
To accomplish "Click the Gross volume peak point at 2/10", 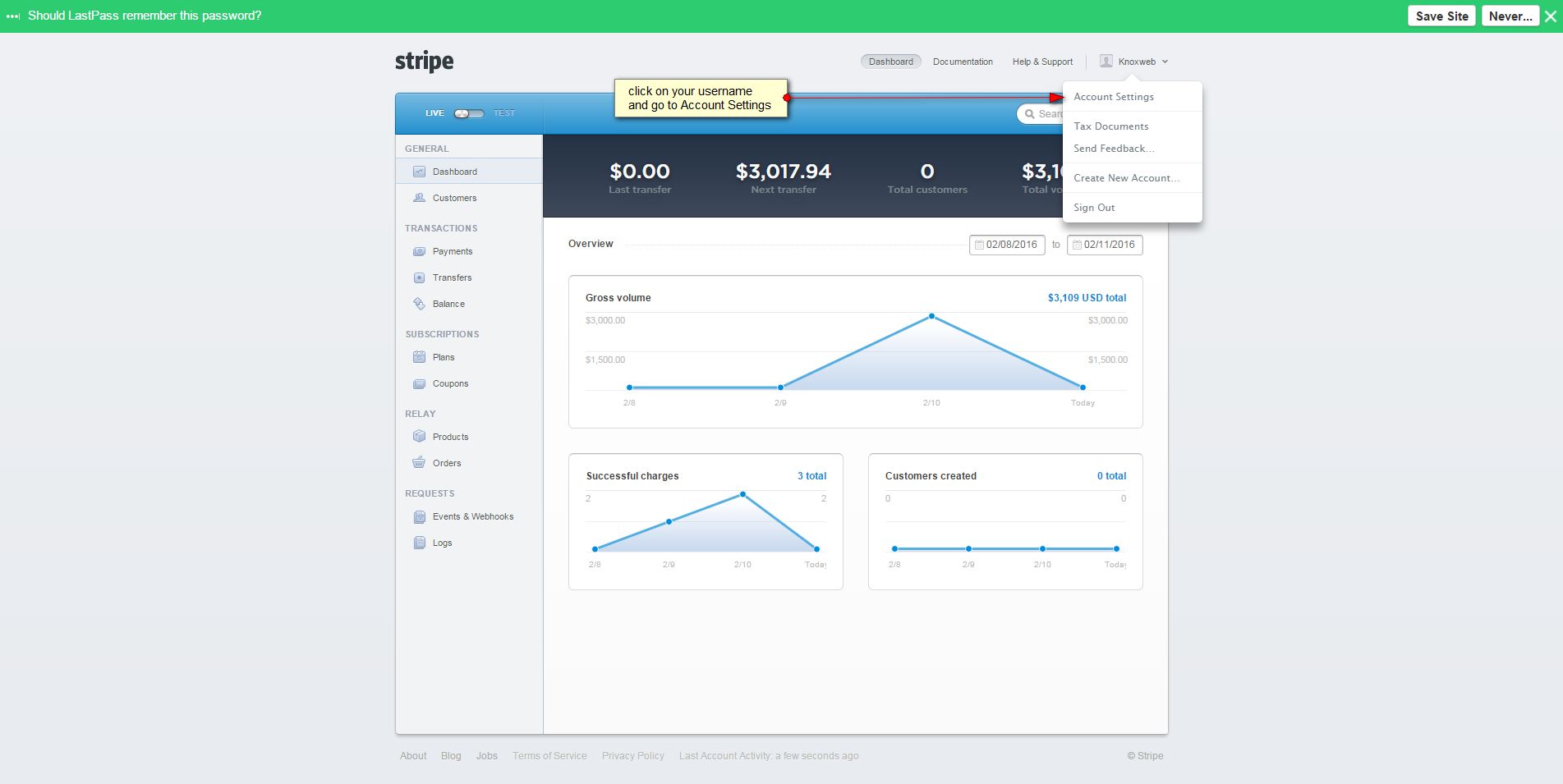I will [931, 316].
